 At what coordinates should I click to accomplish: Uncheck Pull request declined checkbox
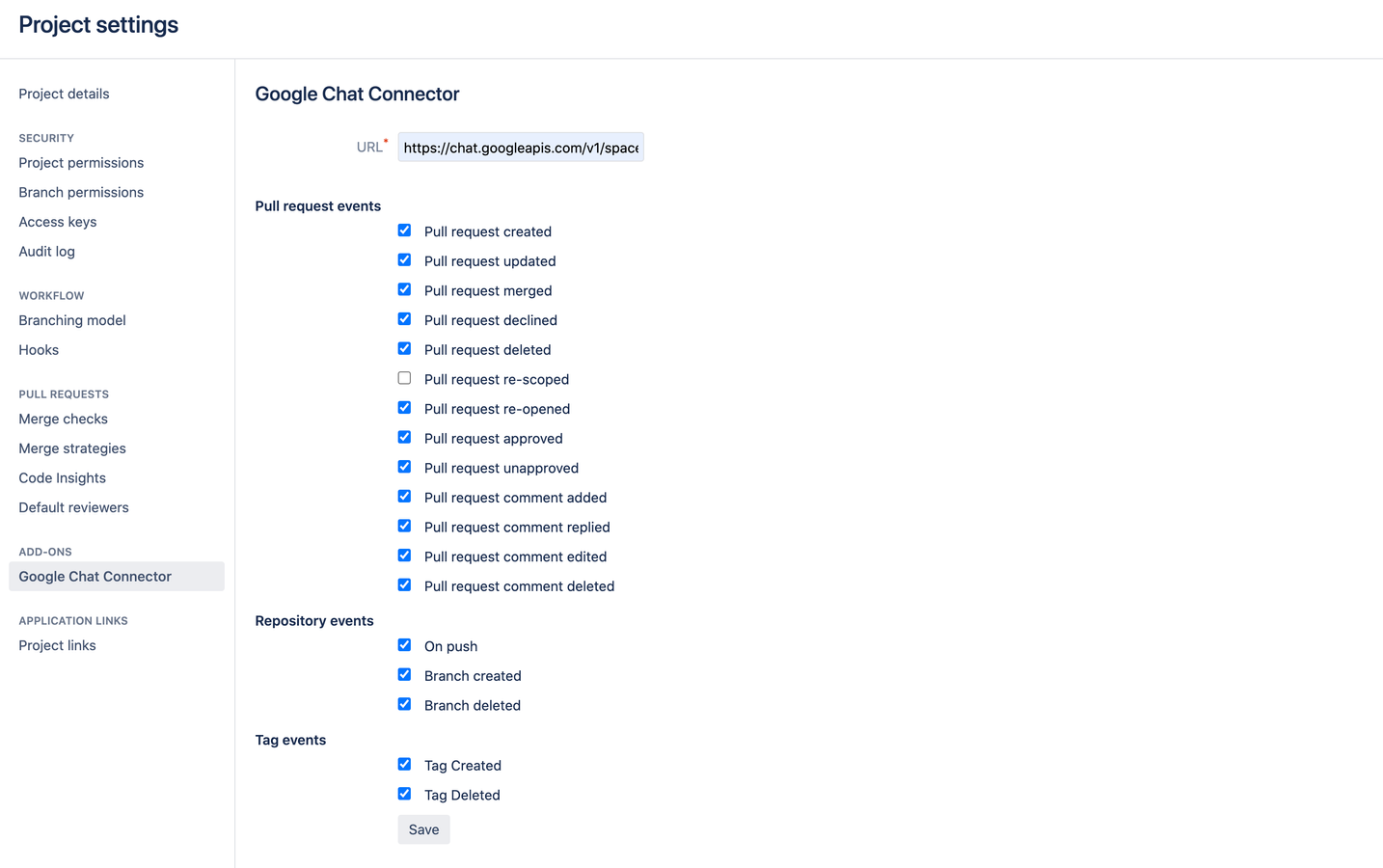pyautogui.click(x=404, y=319)
